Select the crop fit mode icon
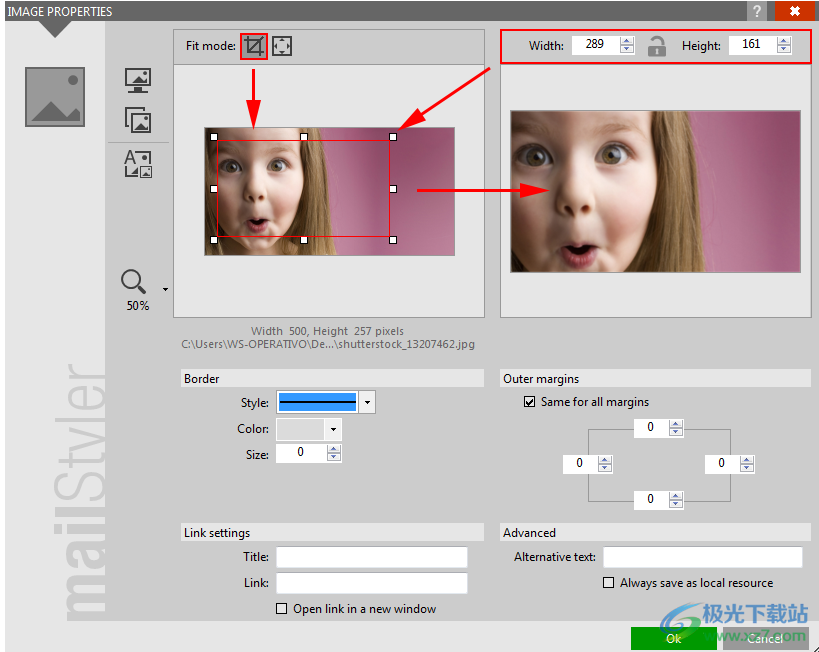This screenshot has width=819, height=652. (254, 46)
